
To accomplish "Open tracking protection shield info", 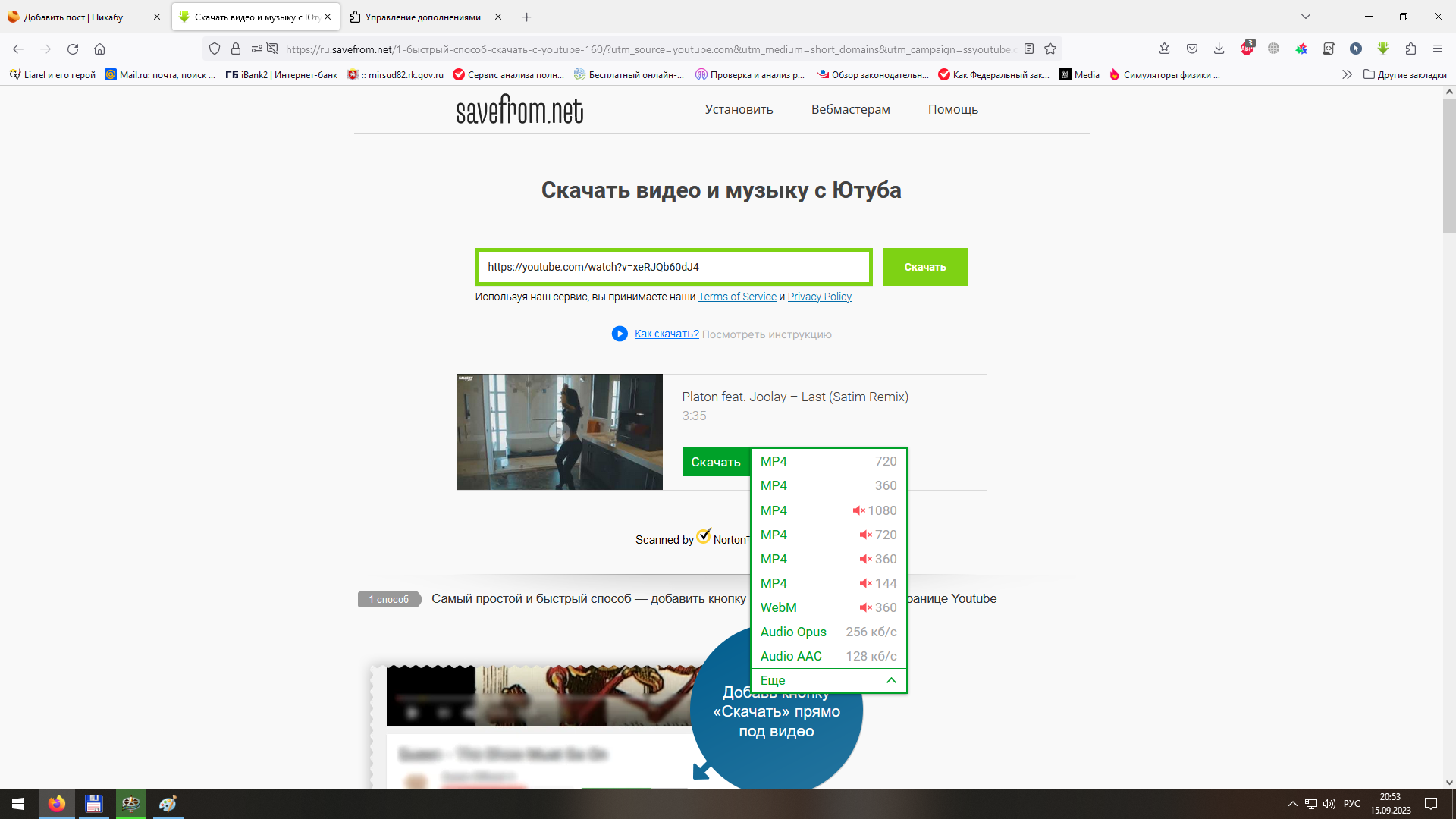I will tap(215, 49).
